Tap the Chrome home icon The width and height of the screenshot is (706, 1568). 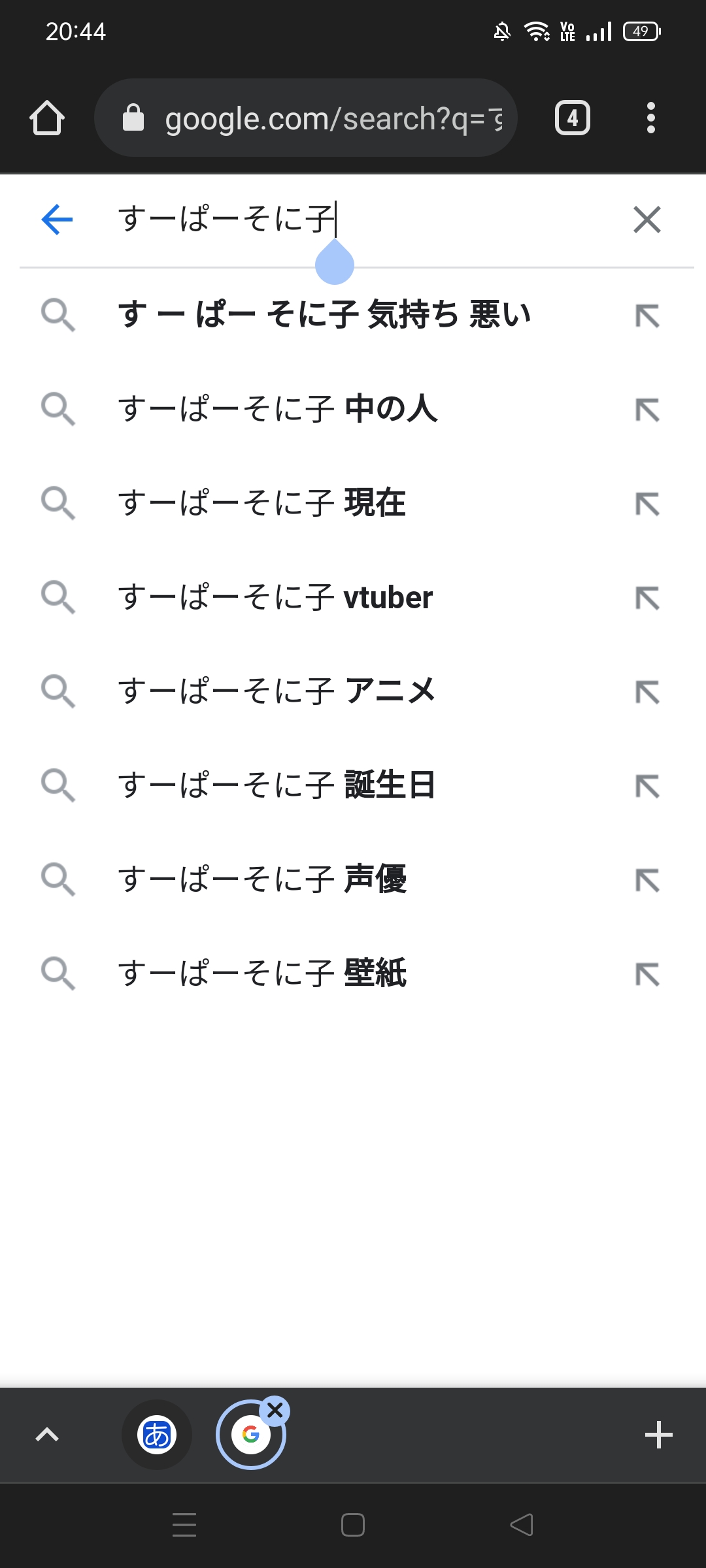pos(47,118)
